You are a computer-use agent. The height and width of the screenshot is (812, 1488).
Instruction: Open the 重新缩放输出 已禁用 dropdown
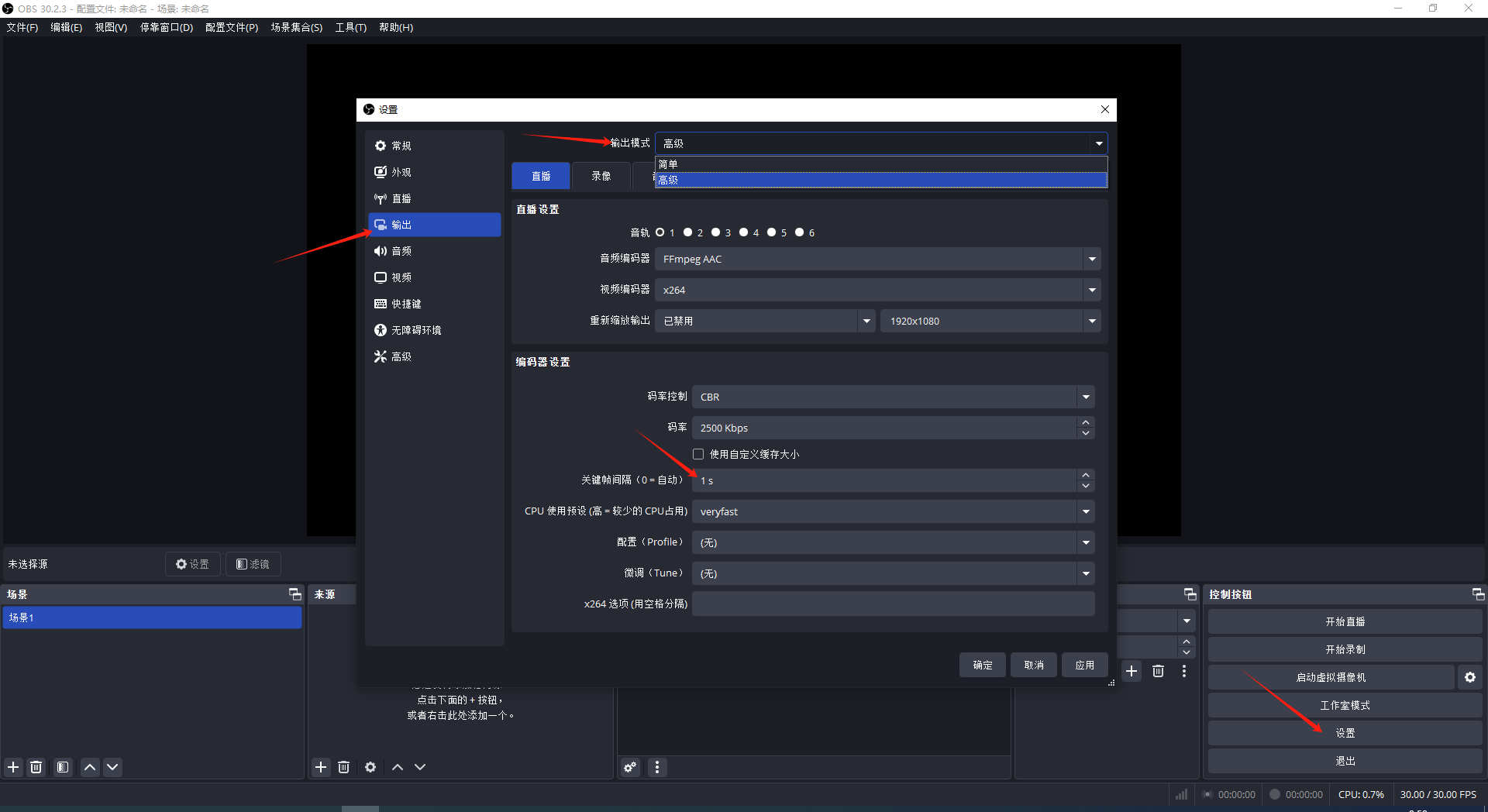(765, 321)
